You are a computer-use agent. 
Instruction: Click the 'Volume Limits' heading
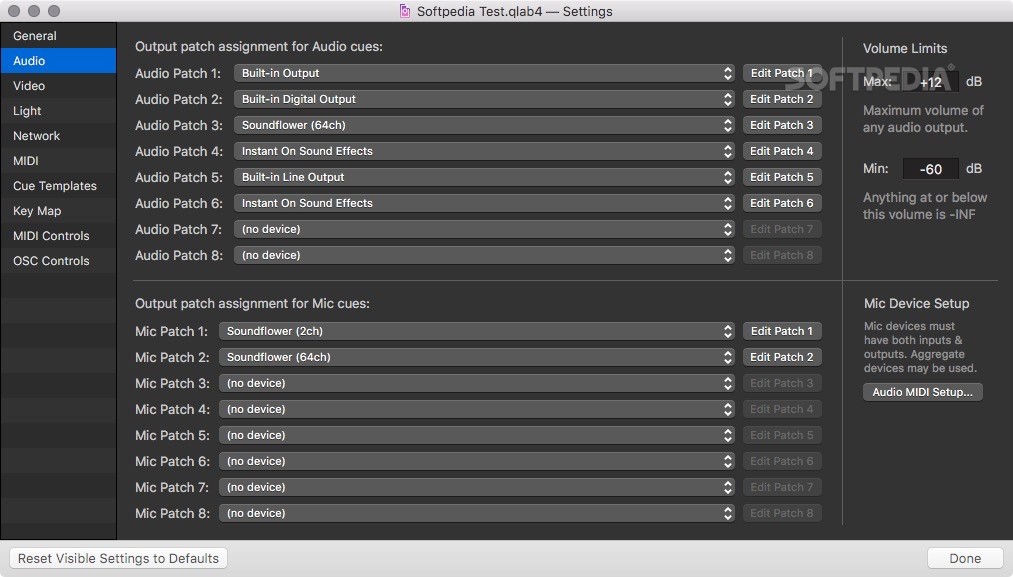point(905,48)
